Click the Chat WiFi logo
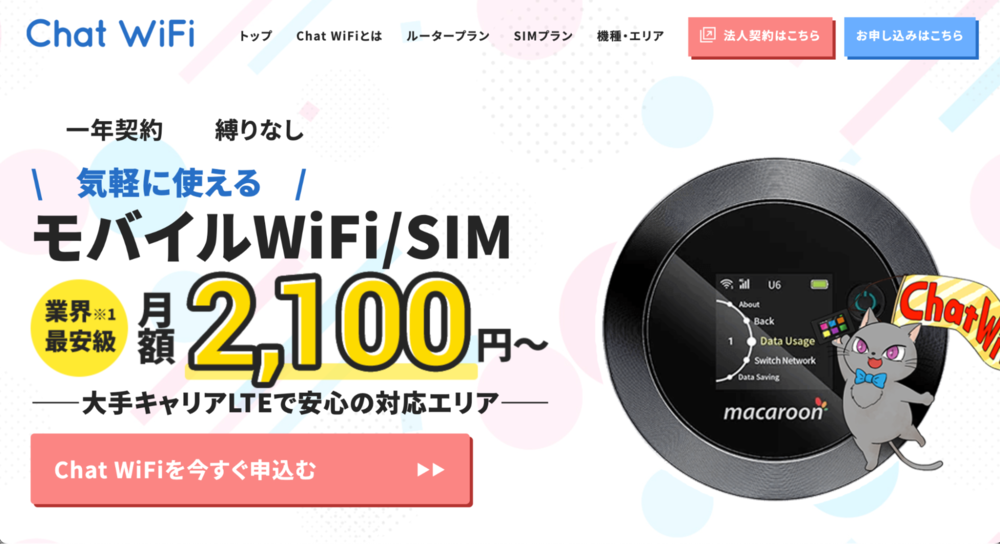 click(x=110, y=34)
